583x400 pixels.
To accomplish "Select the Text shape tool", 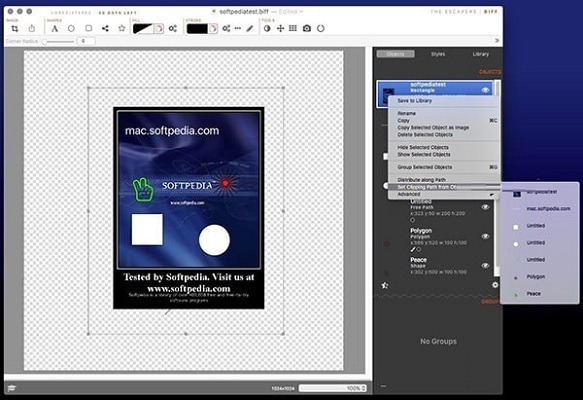I will click(55, 29).
